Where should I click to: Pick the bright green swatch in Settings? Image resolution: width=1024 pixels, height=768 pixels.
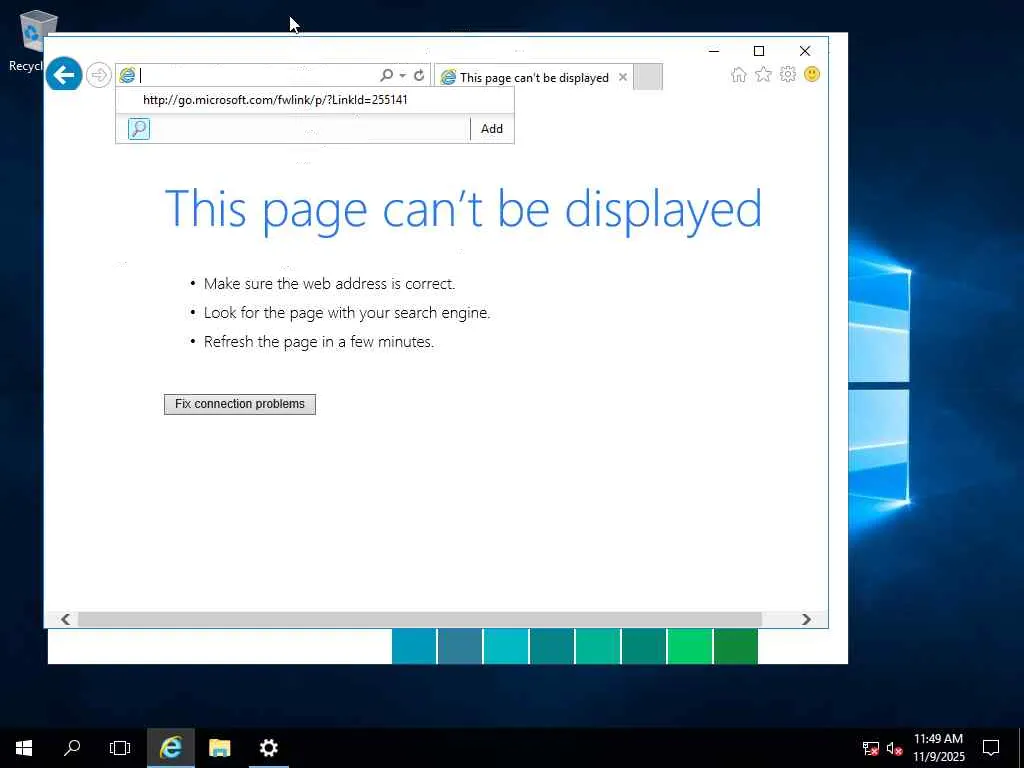[x=690, y=646]
